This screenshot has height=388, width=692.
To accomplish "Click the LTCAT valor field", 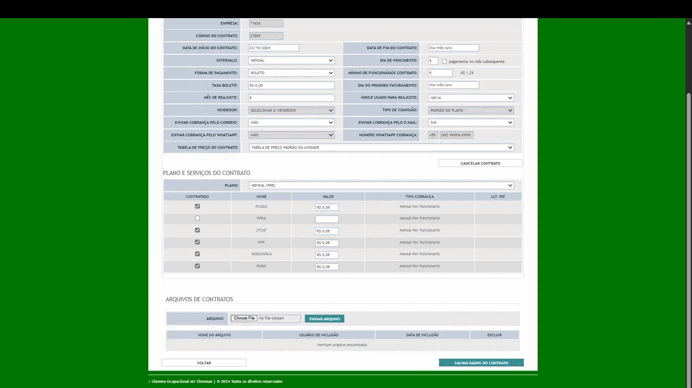I will point(327,231).
